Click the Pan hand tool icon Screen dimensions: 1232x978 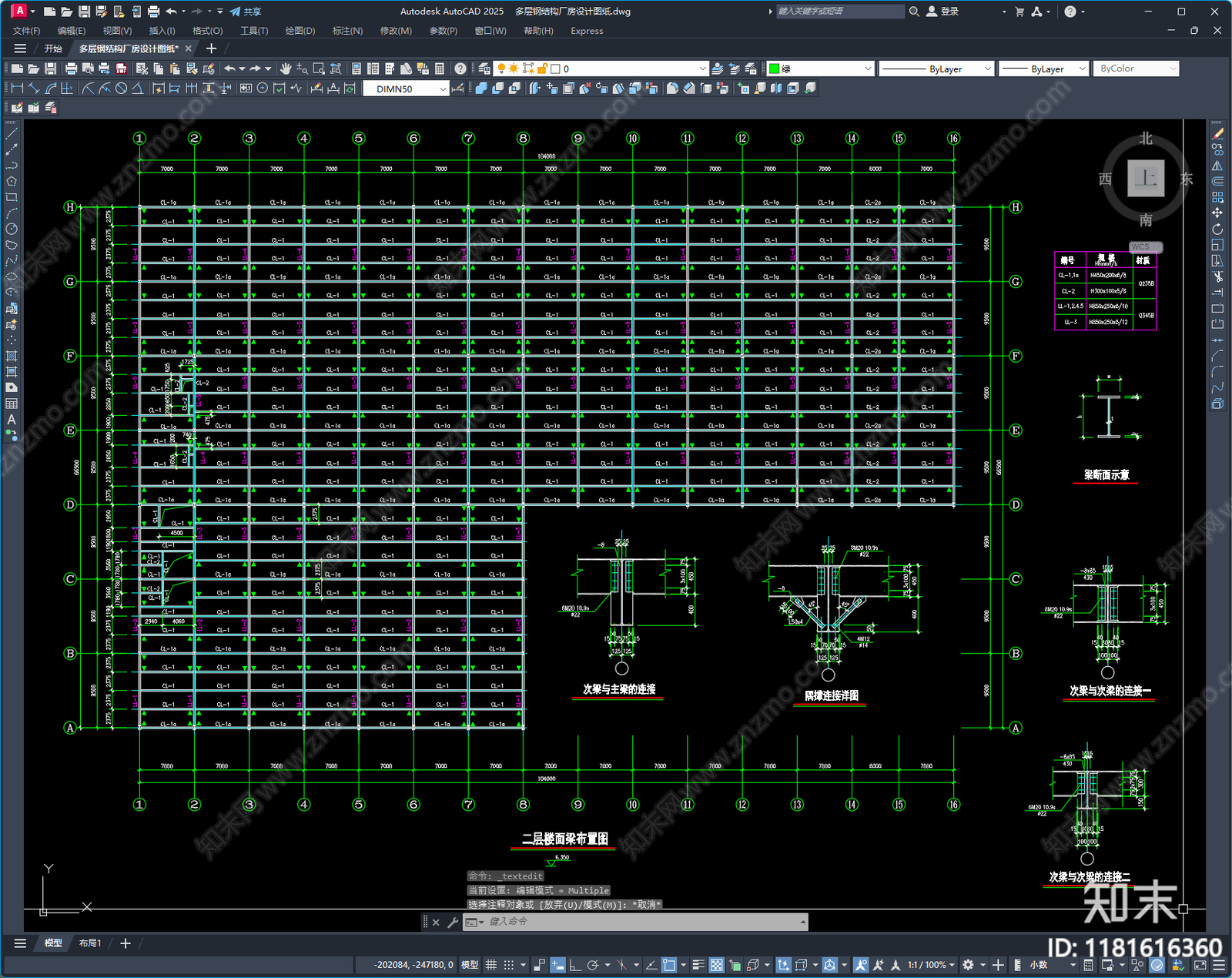tap(286, 69)
